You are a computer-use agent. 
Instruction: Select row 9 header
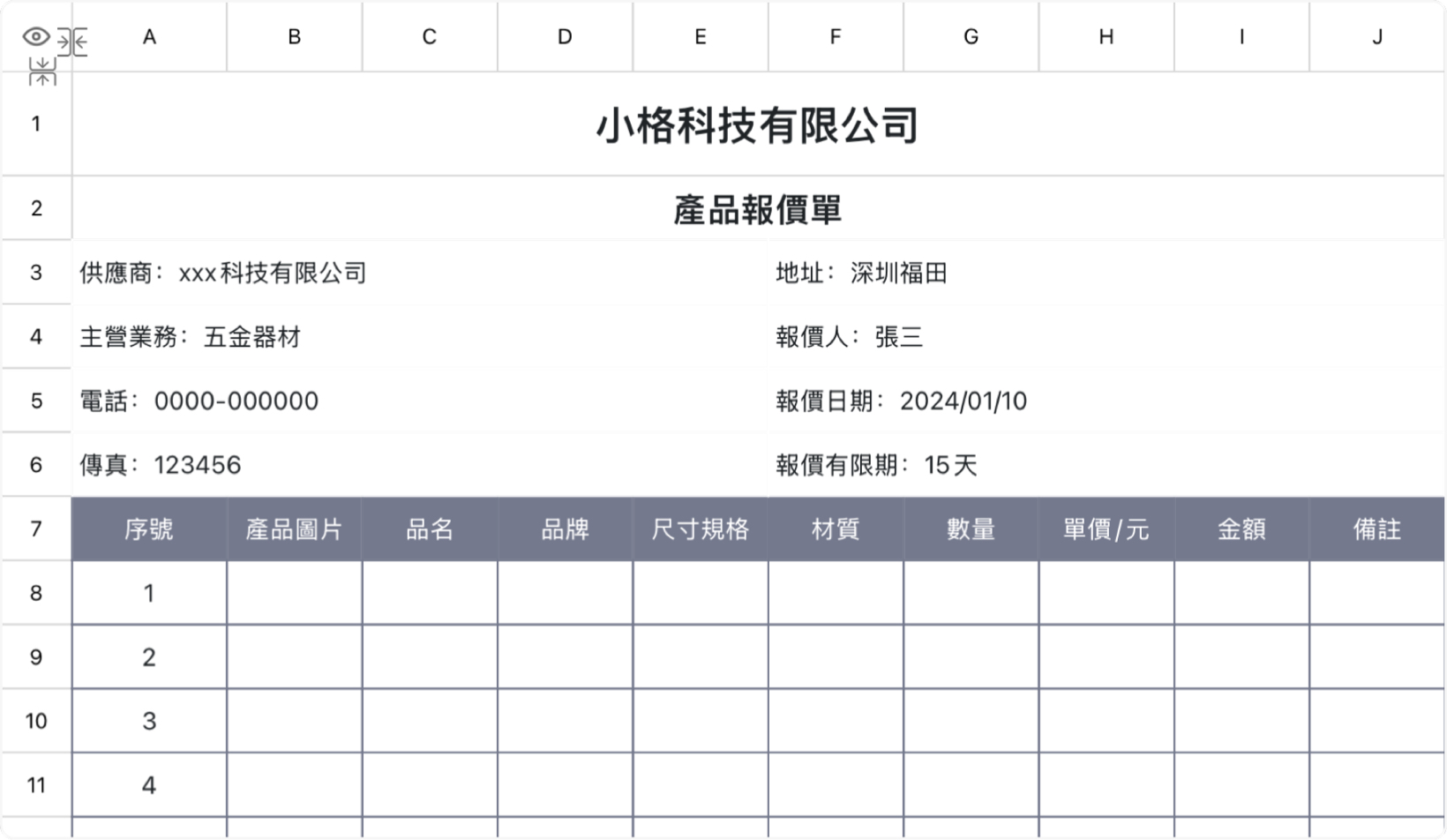[36, 657]
